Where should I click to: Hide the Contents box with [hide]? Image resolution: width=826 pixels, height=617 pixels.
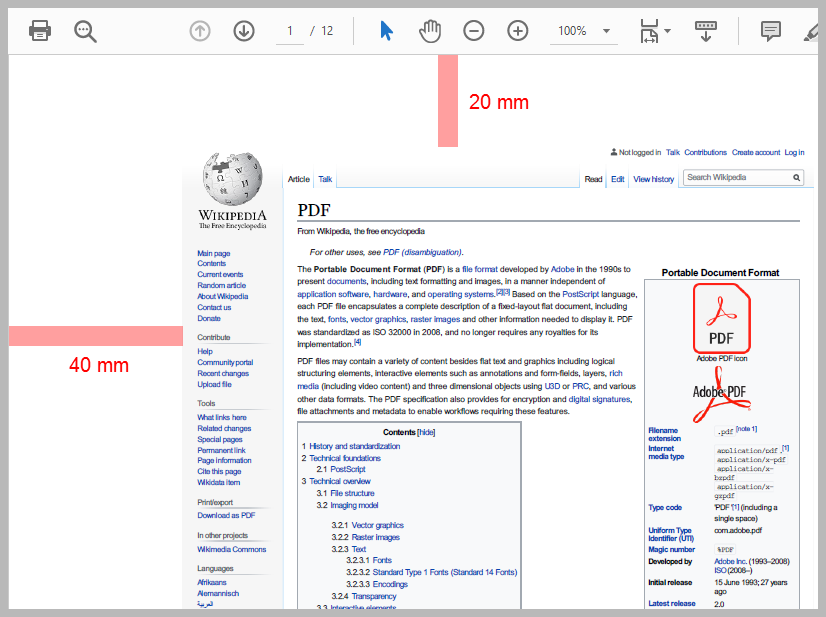pos(426,433)
